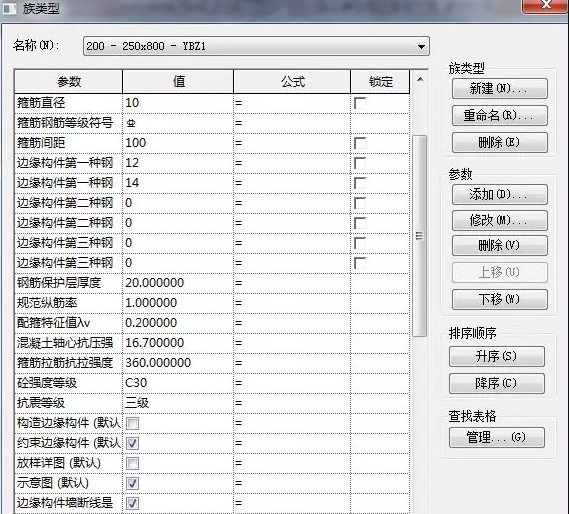The image size is (569, 514).
Task: Uncheck the 边缘构件墙断线是 checkbox
Action: click(x=132, y=503)
